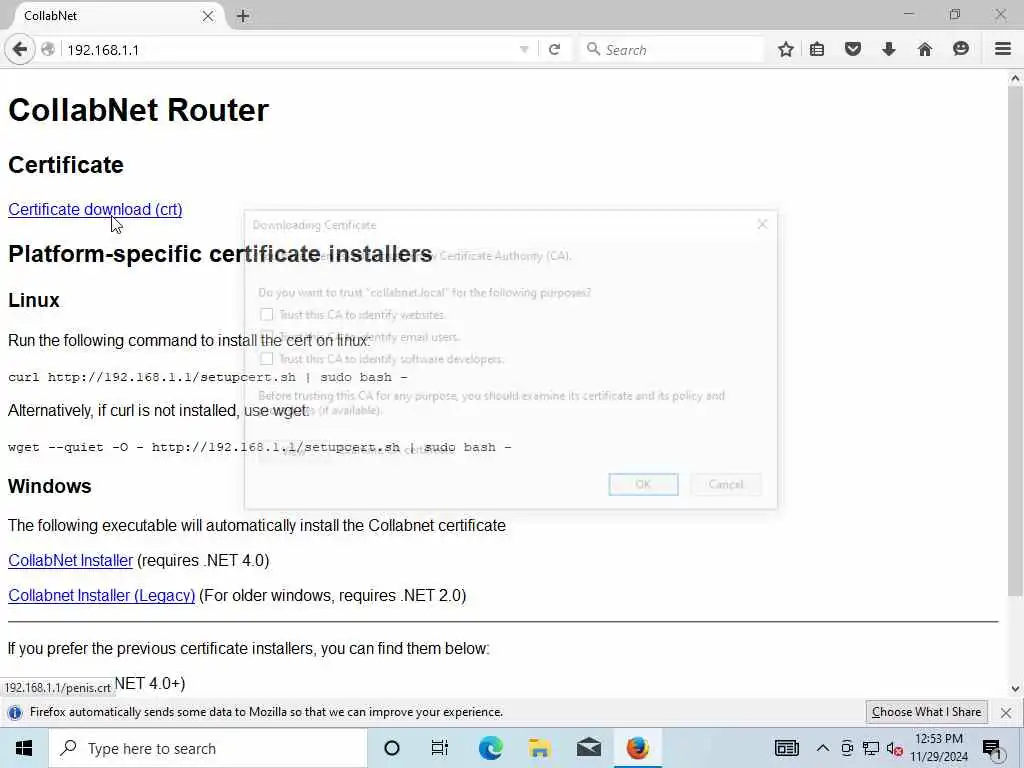Screen dimensions: 1024x768
Task: Confirm the Downloading Certificate dialog with OK
Action: tap(643, 484)
